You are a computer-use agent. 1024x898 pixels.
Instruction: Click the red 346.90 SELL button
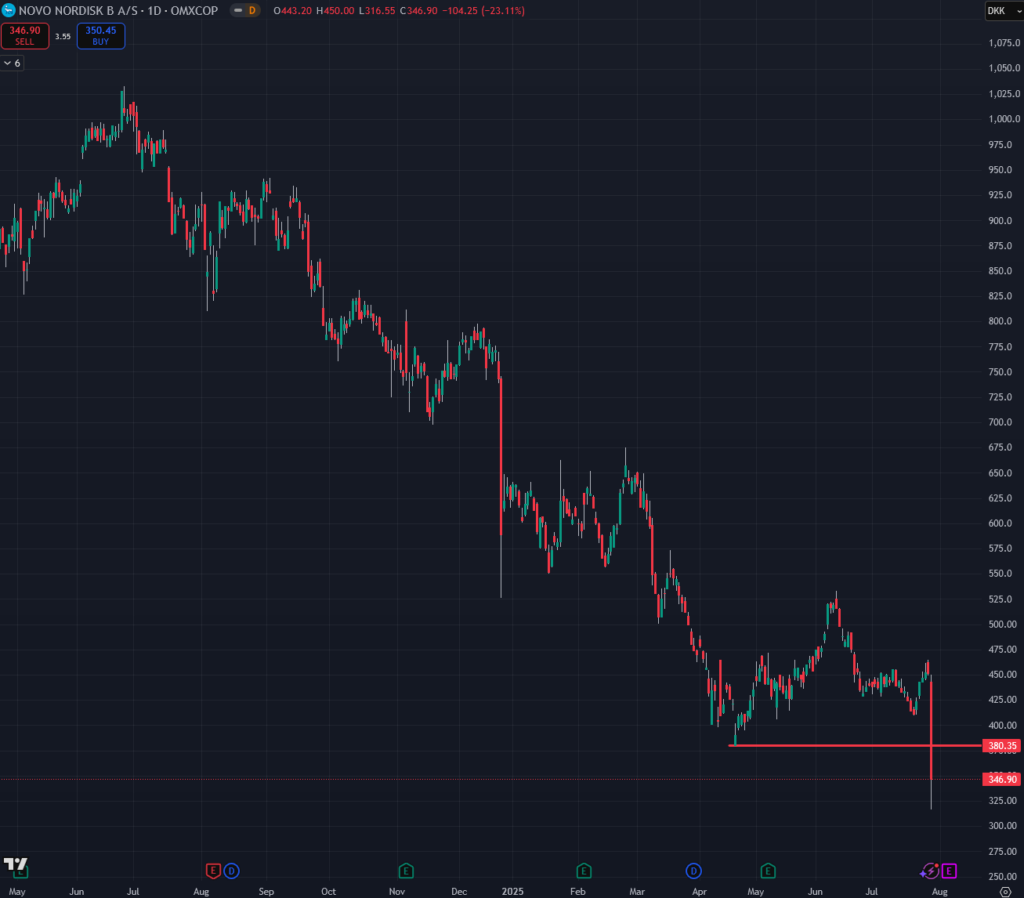(x=25, y=36)
